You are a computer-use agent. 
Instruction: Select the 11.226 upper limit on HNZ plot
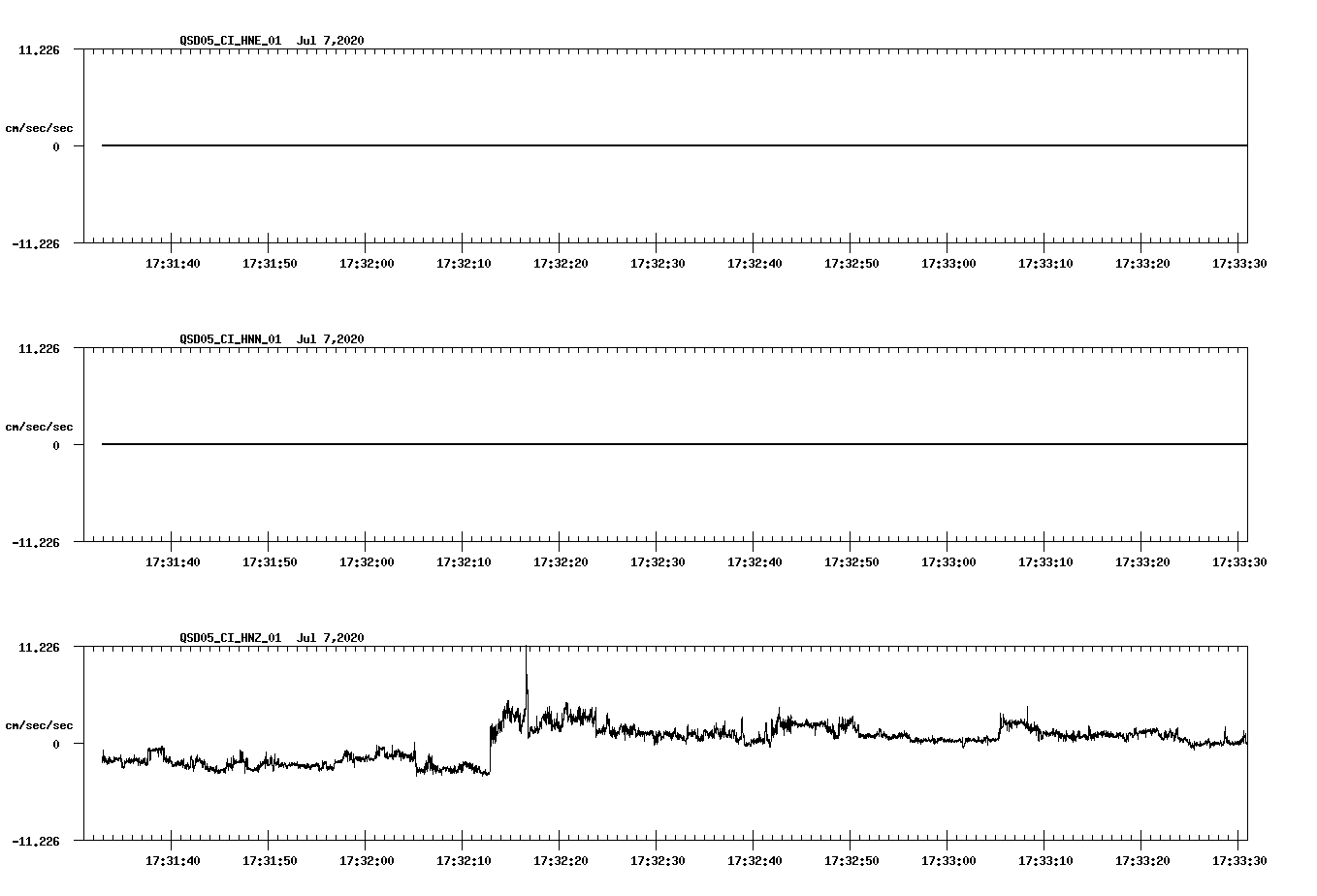(39, 647)
